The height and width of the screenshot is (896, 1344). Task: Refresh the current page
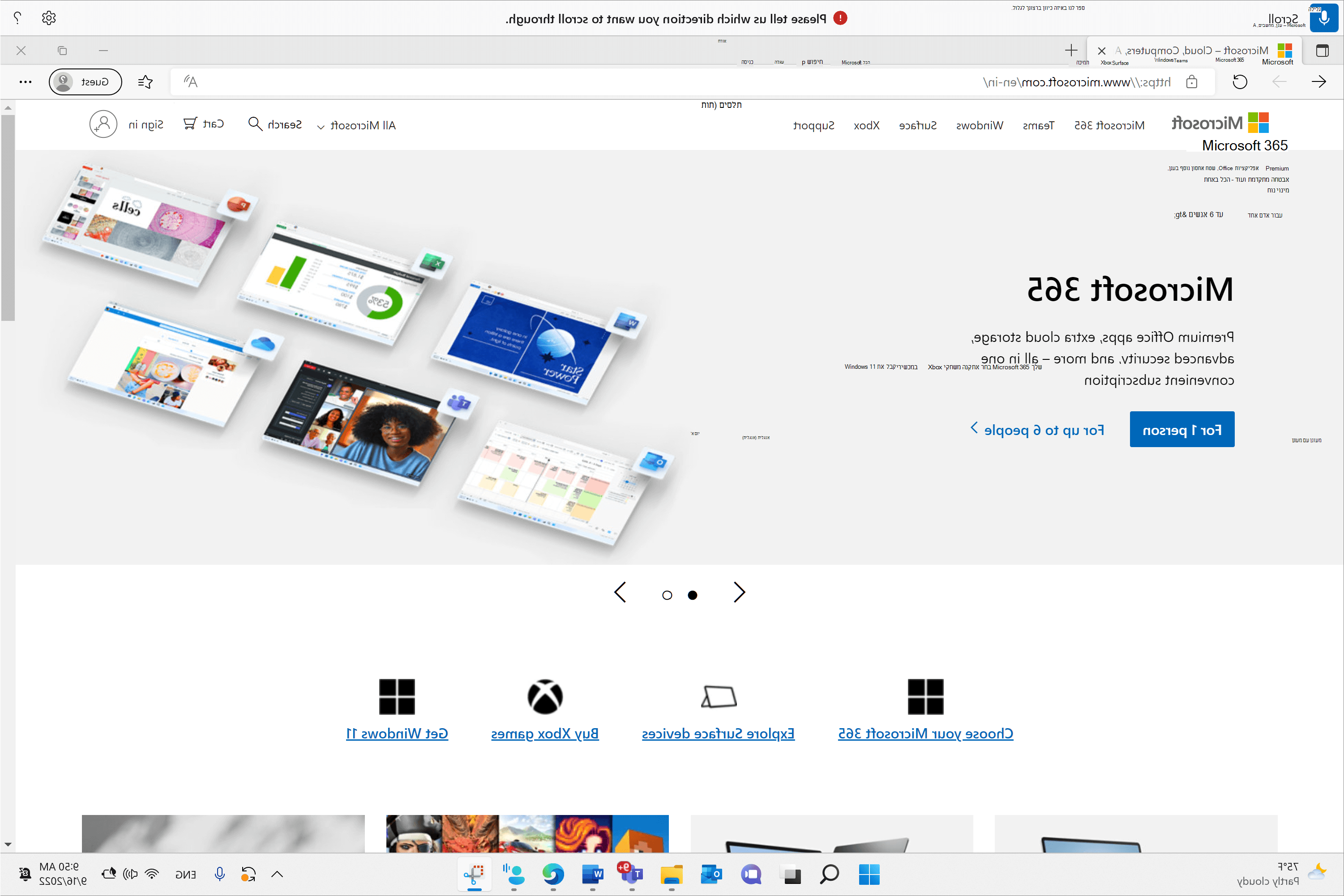pos(1240,82)
